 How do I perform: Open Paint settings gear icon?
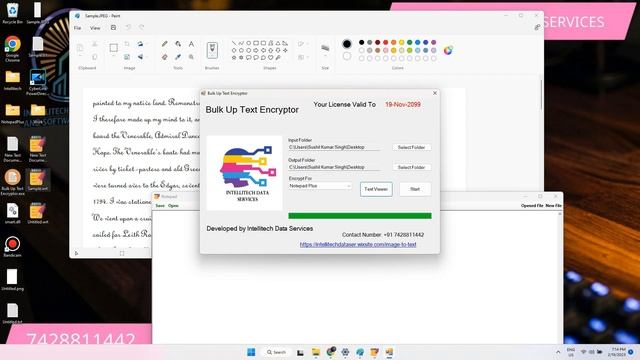point(537,27)
